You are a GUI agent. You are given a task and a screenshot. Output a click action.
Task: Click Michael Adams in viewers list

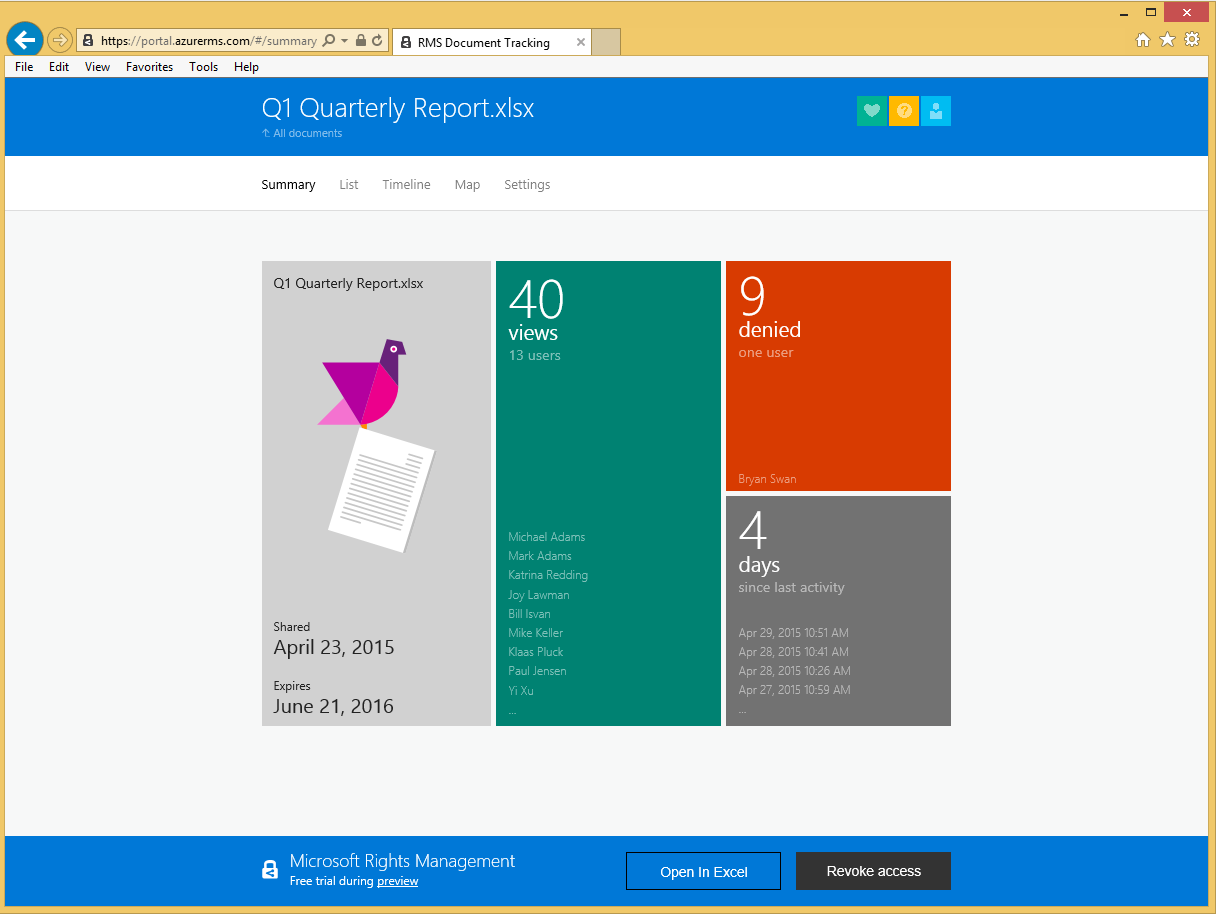[547, 537]
